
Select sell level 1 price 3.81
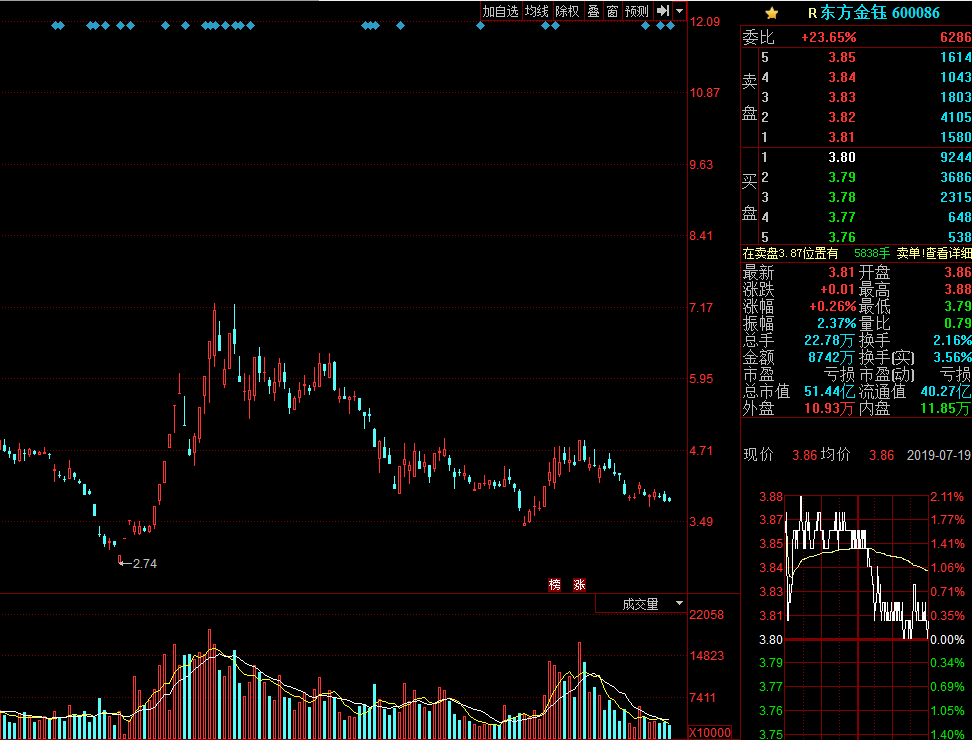[x=842, y=137]
